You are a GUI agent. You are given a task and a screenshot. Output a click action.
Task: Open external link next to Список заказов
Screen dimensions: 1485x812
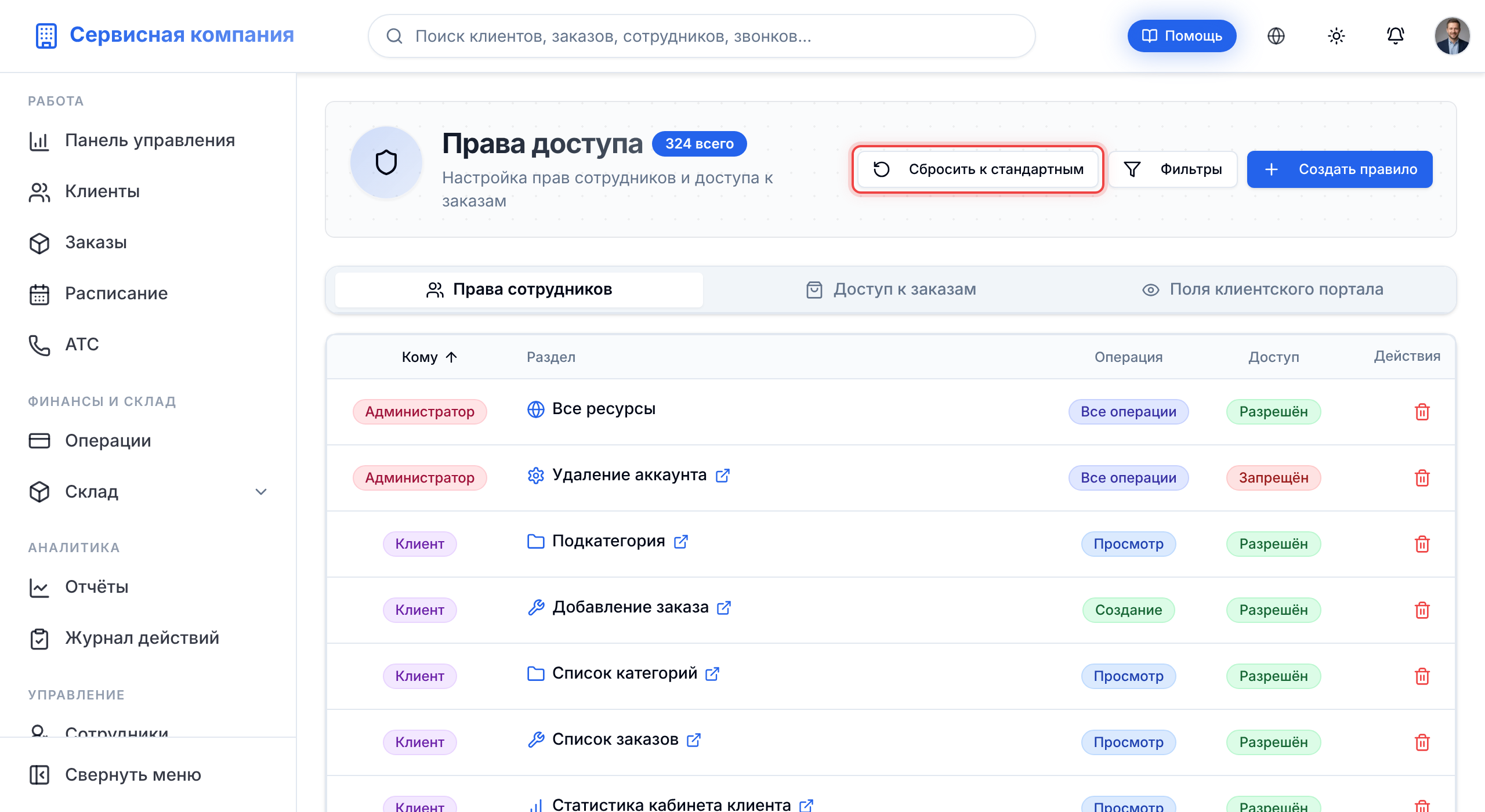tap(693, 740)
